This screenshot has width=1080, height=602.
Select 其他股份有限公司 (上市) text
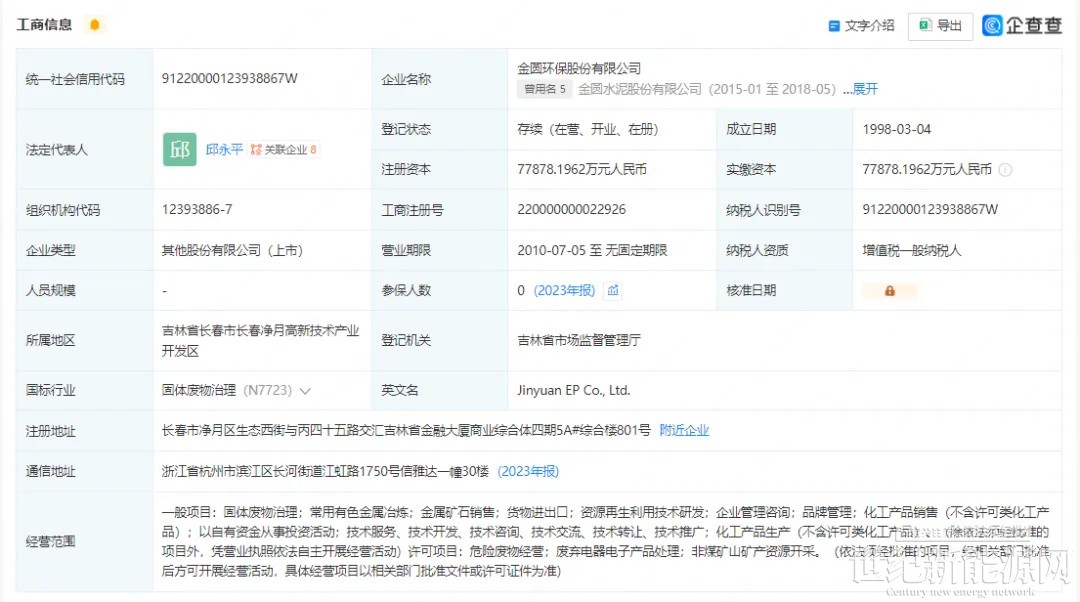click(x=232, y=250)
